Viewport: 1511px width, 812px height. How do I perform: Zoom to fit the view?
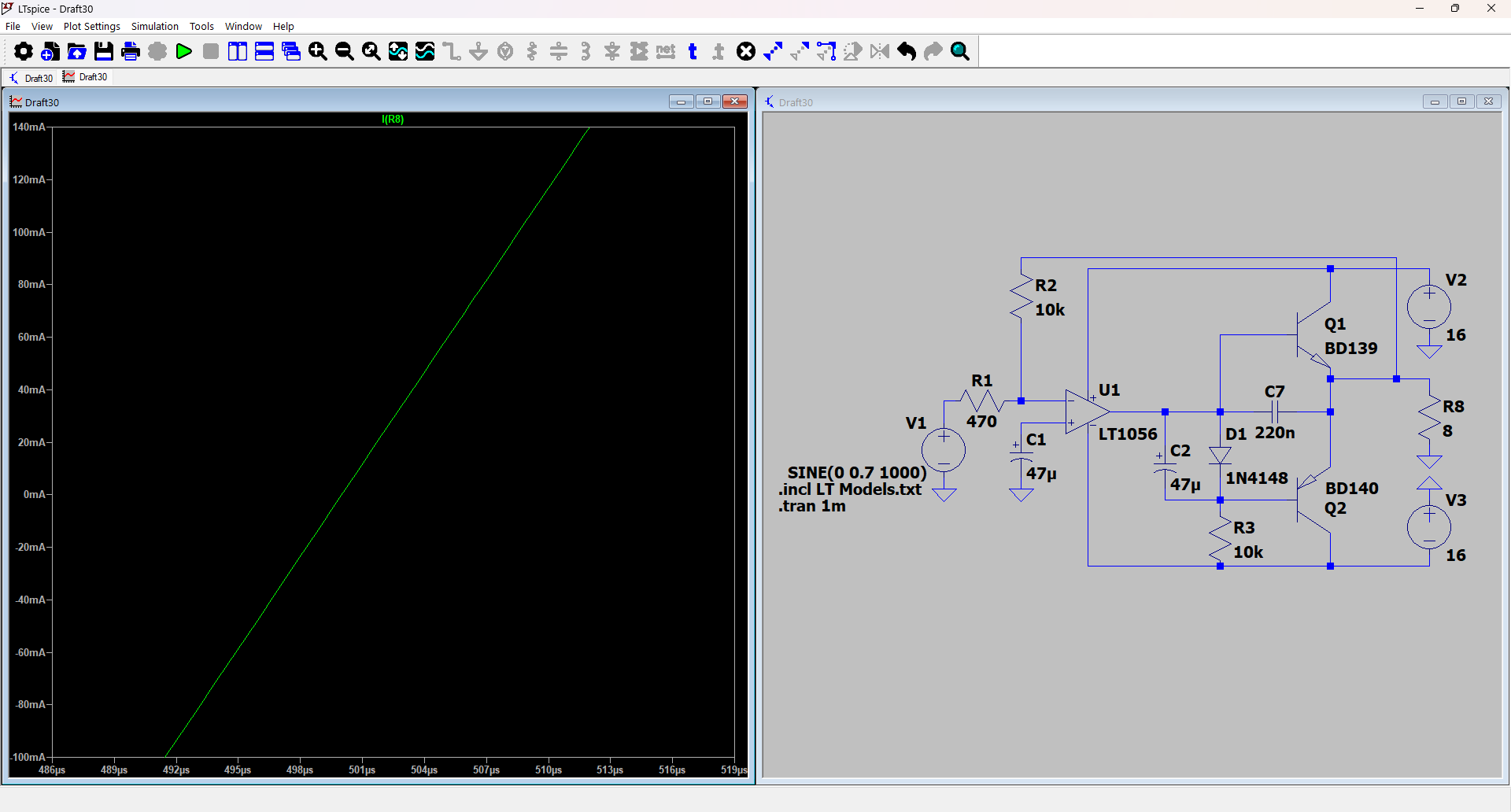pos(371,52)
